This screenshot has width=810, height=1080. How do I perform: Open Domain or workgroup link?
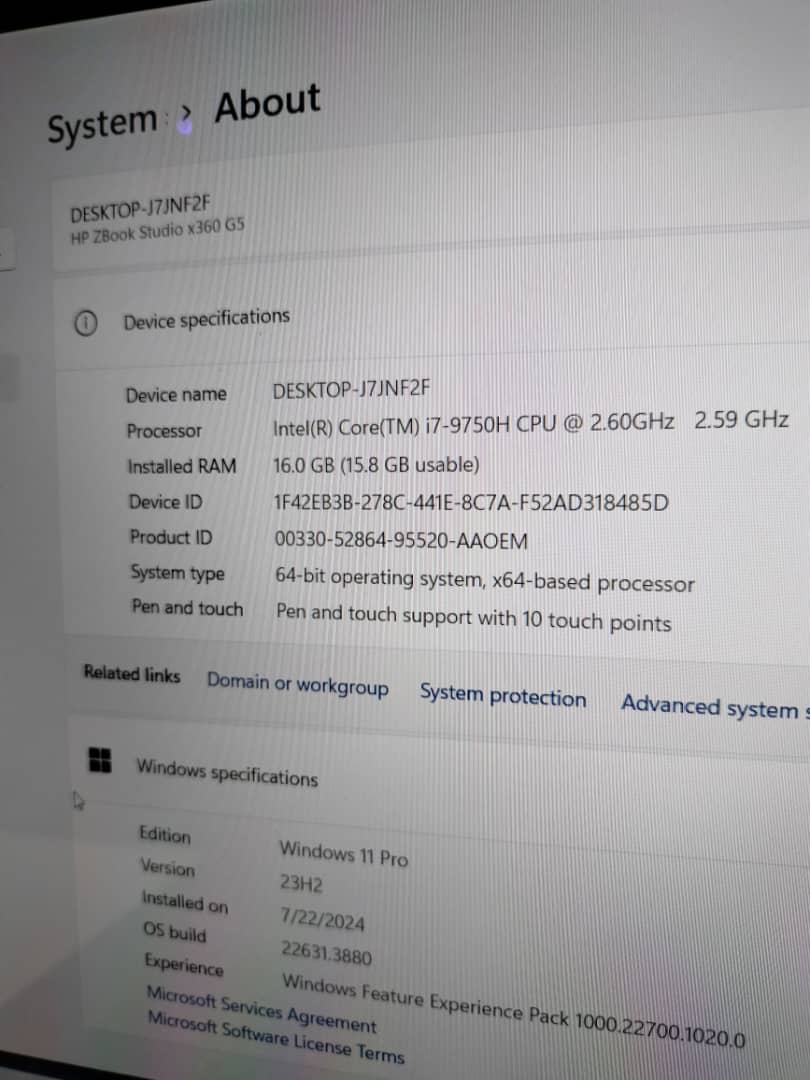297,686
